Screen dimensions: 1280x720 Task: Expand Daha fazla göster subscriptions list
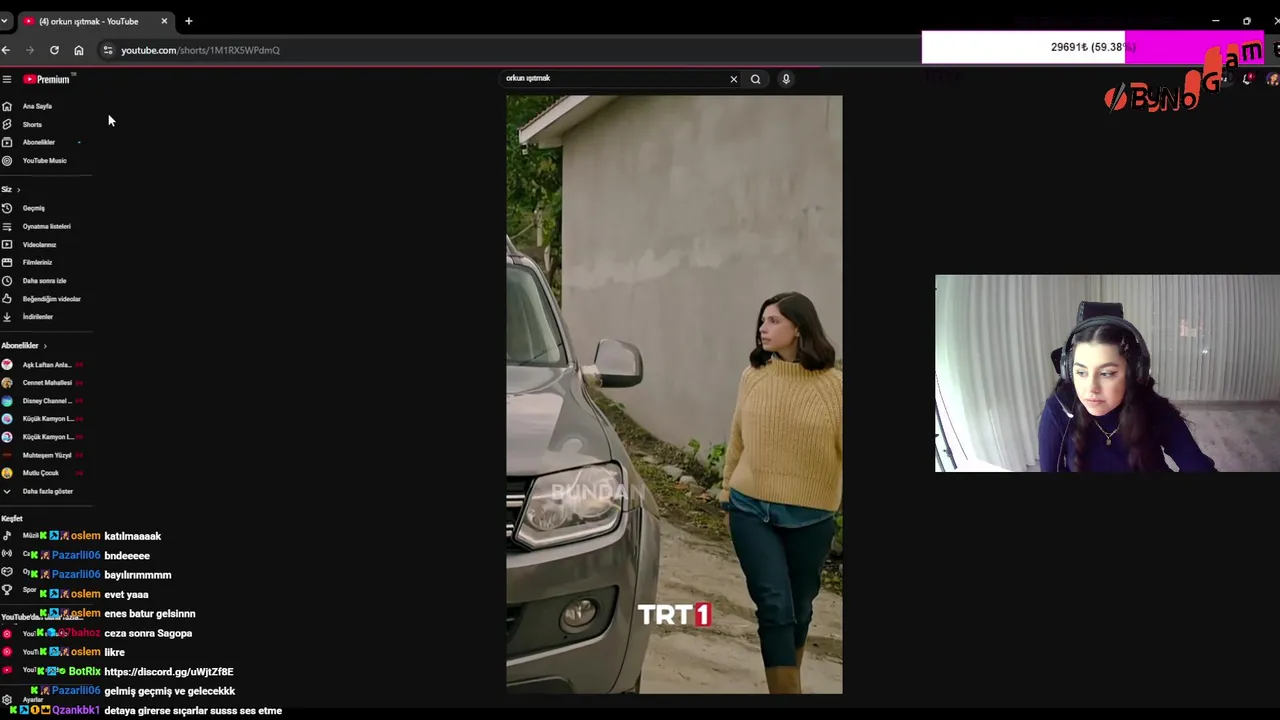pos(47,491)
